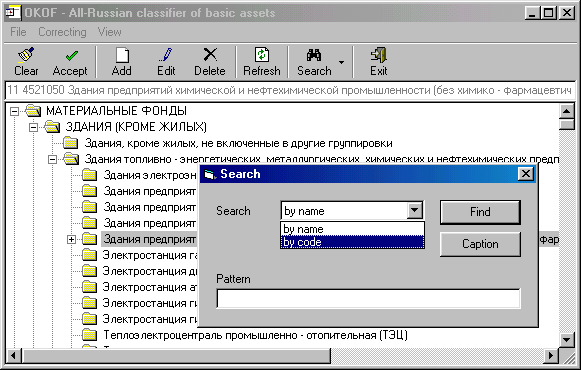The height and width of the screenshot is (370, 581).
Task: Click the folder icon of ЗДАНИЯ (КРОМЕ ЖИЛЫХ)
Action: pos(52,127)
